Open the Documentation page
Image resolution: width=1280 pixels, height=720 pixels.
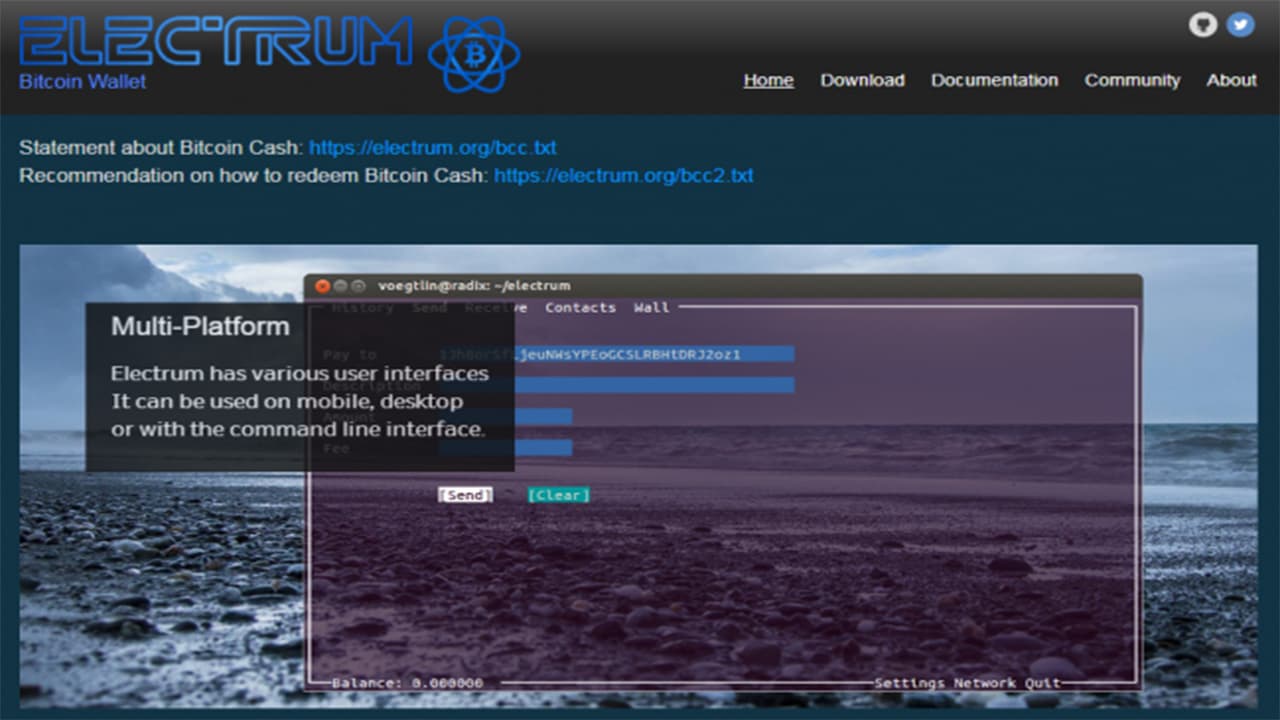tap(994, 80)
